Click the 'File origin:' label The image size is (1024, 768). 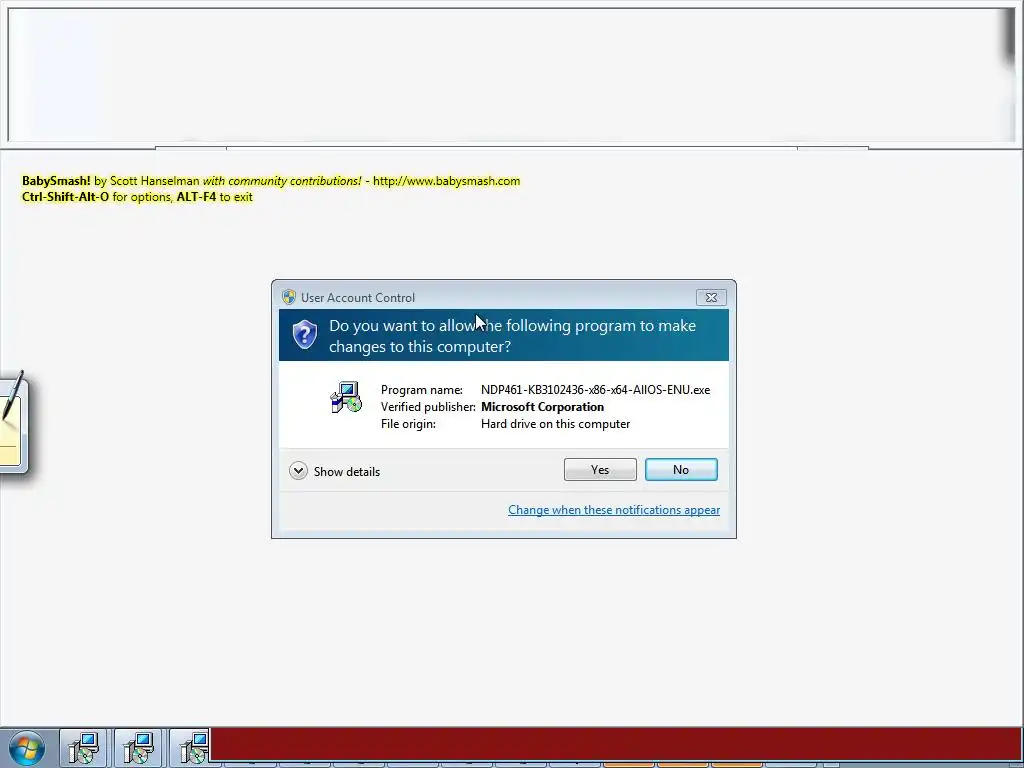click(408, 424)
